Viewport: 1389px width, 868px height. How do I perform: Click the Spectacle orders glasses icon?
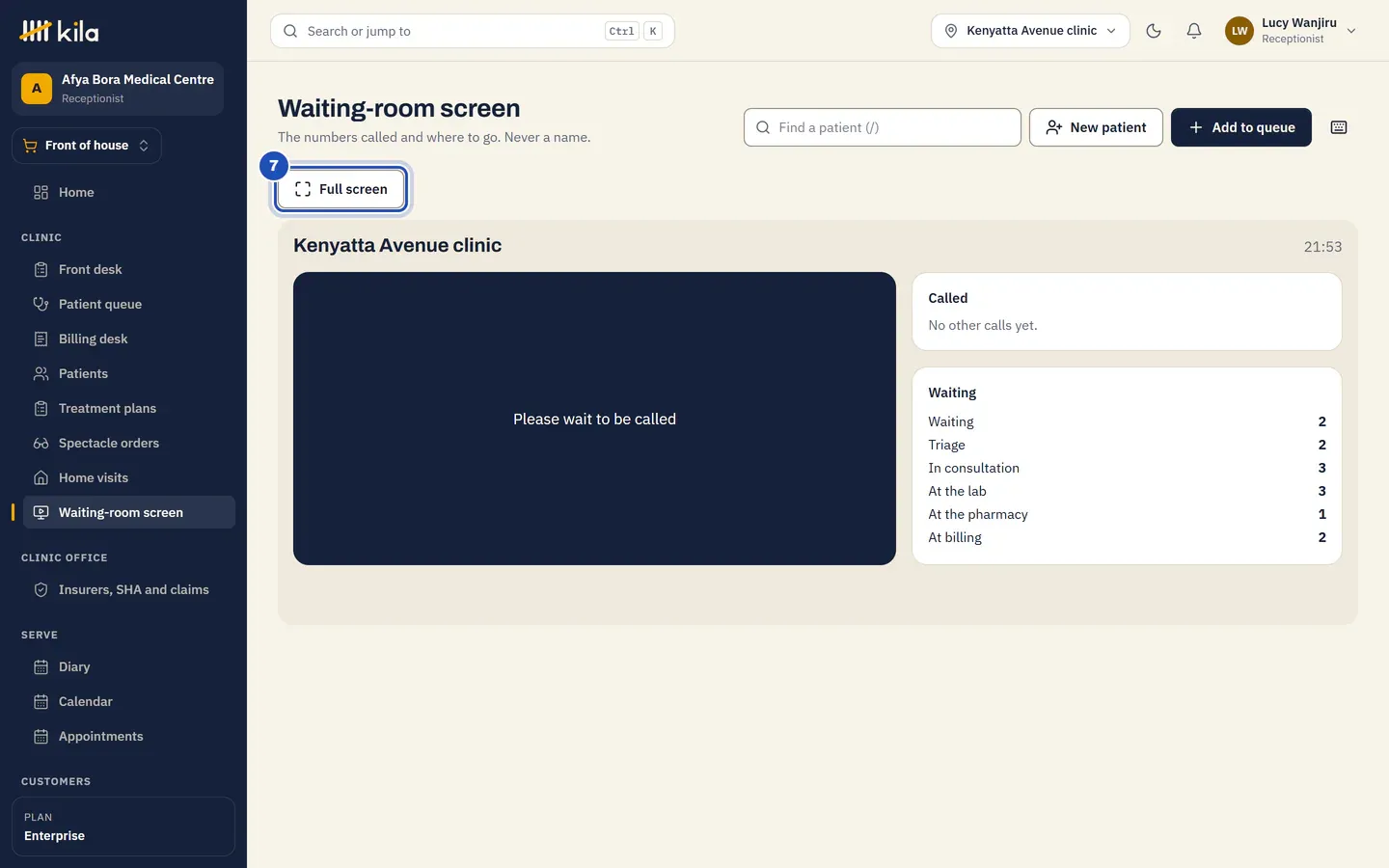(x=41, y=443)
